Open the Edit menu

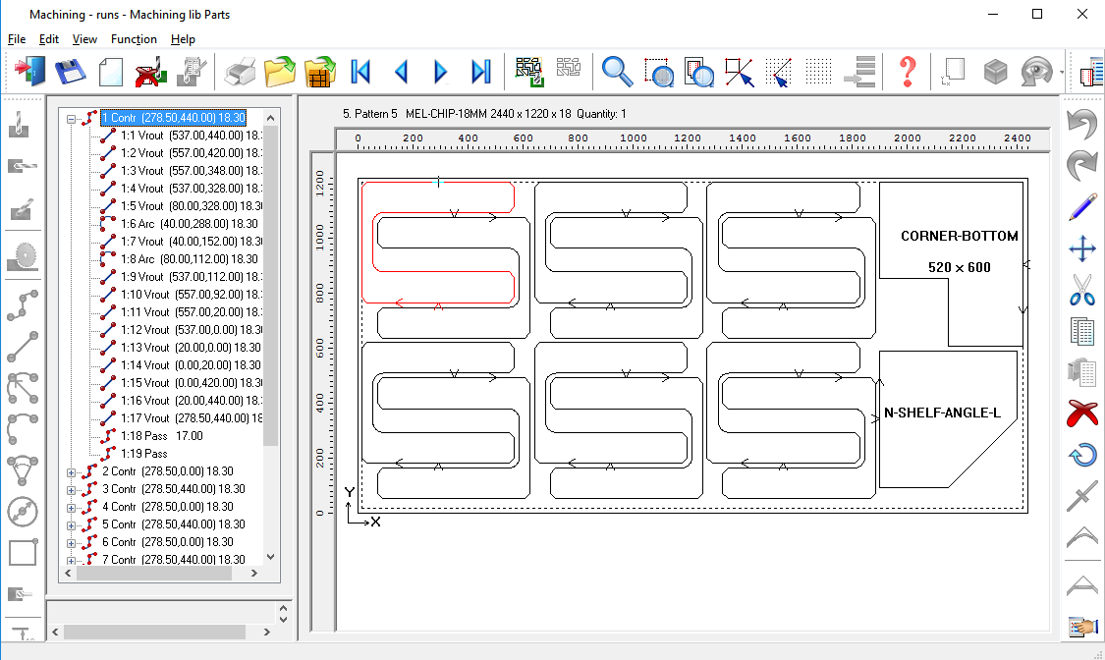click(49, 39)
